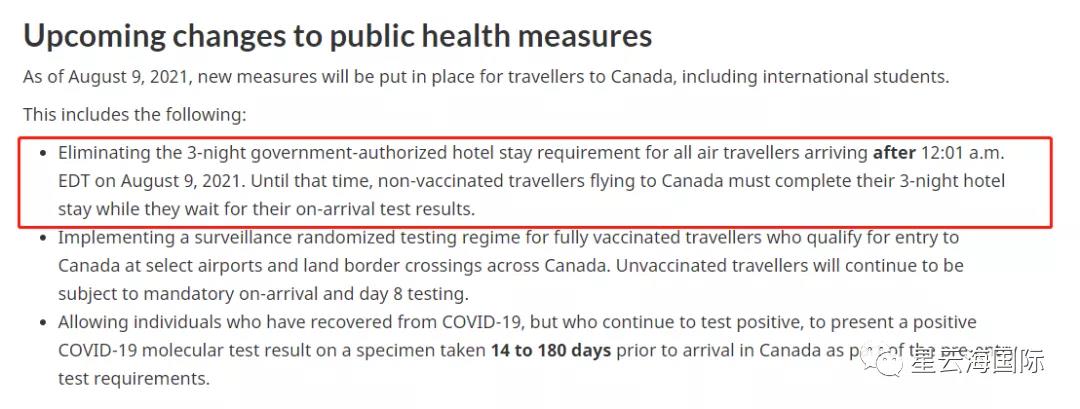Click the "test requirements." final line
This screenshot has height=409, width=1080.
pyautogui.click(x=133, y=379)
